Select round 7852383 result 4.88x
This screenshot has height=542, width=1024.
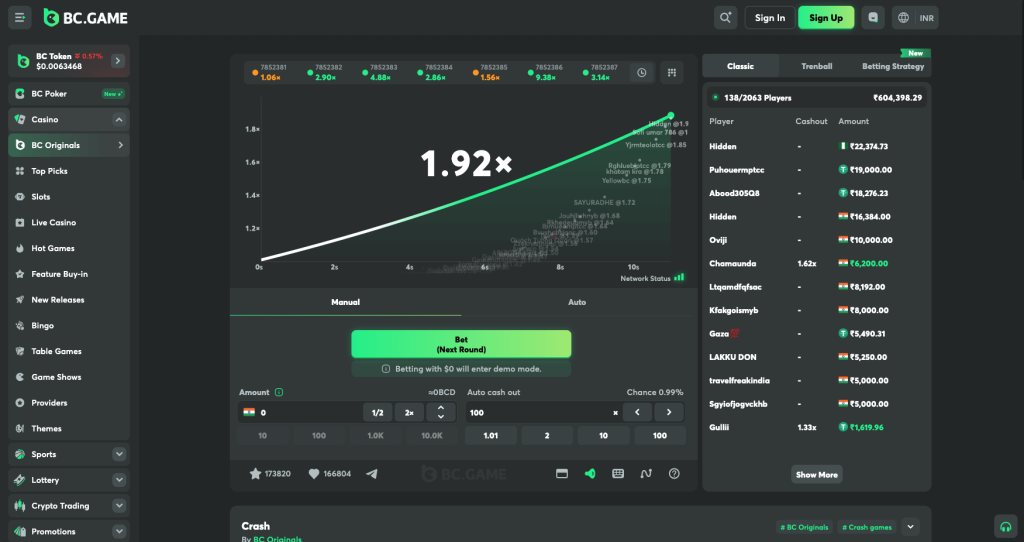click(380, 72)
